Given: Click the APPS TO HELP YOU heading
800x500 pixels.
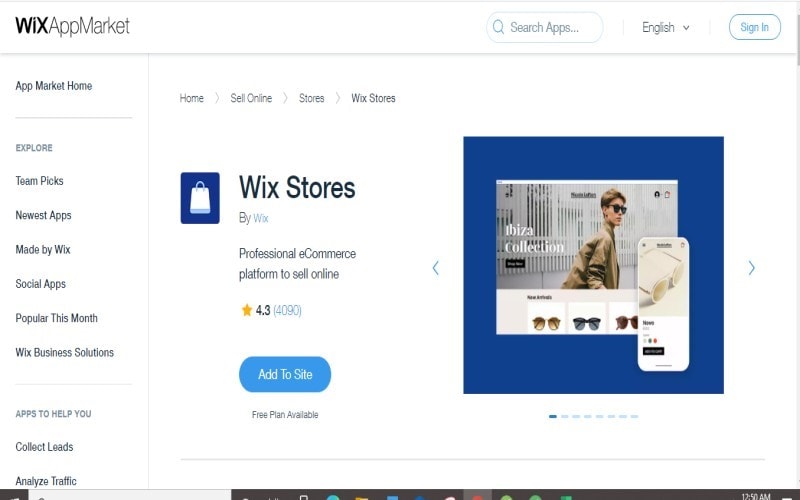Looking at the screenshot, I should 54,414.
